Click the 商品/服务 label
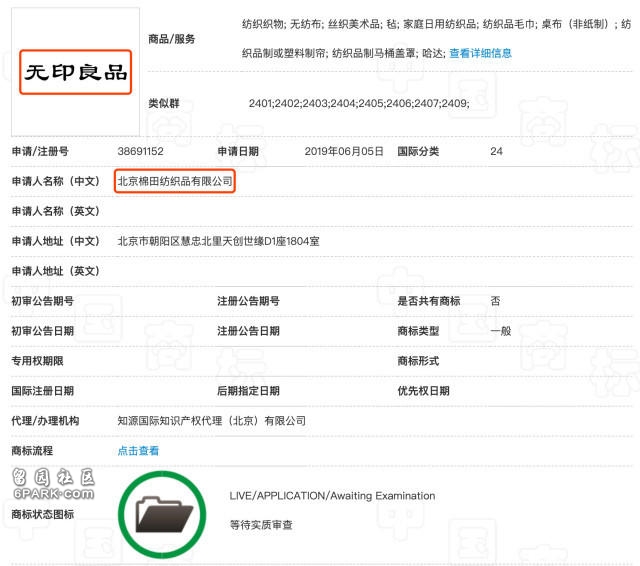Screen dimensions: 640x566 click(x=172, y=39)
